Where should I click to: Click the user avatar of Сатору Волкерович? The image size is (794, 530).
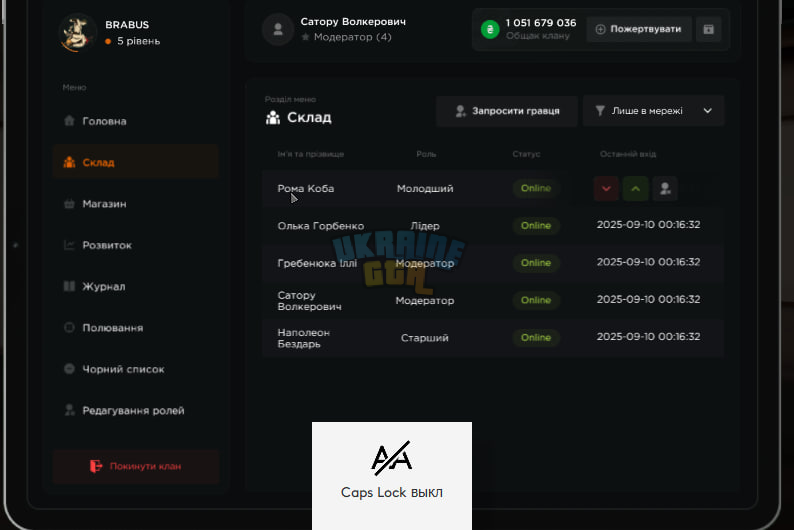(278, 29)
